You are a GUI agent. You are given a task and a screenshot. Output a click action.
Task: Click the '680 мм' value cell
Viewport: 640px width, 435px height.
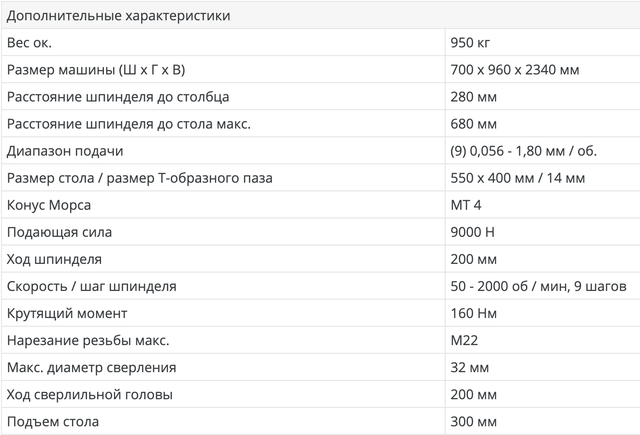pos(474,124)
